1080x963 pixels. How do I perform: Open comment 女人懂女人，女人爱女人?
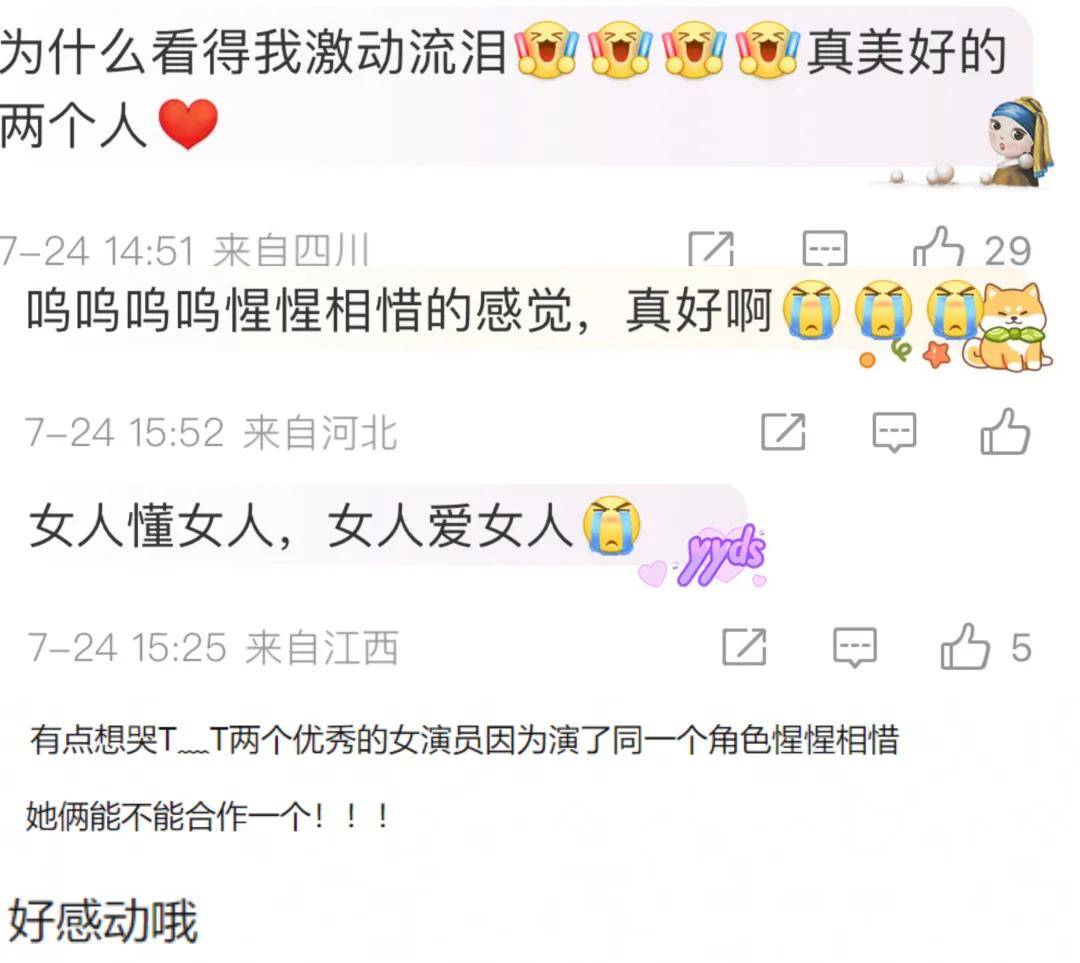pyautogui.click(x=335, y=526)
